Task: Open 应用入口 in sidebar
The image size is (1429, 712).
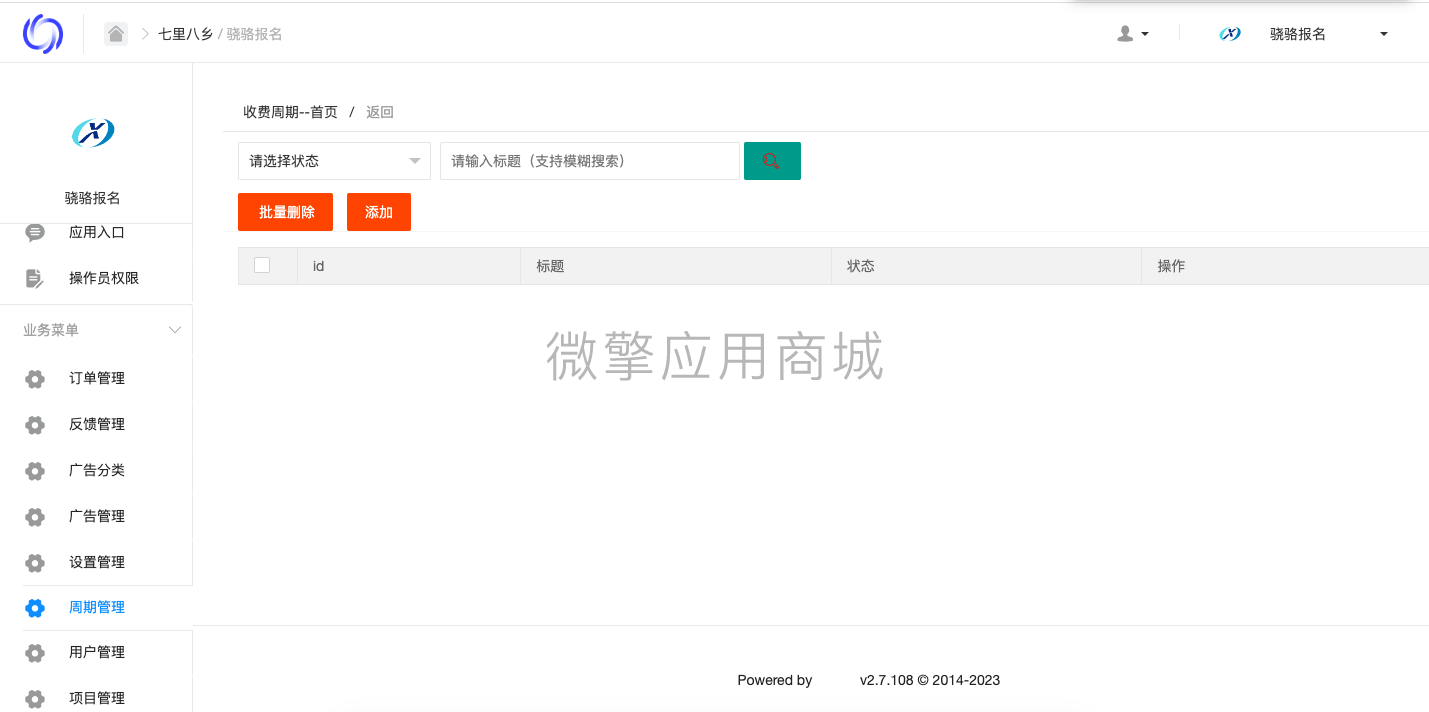Action: pos(97,232)
